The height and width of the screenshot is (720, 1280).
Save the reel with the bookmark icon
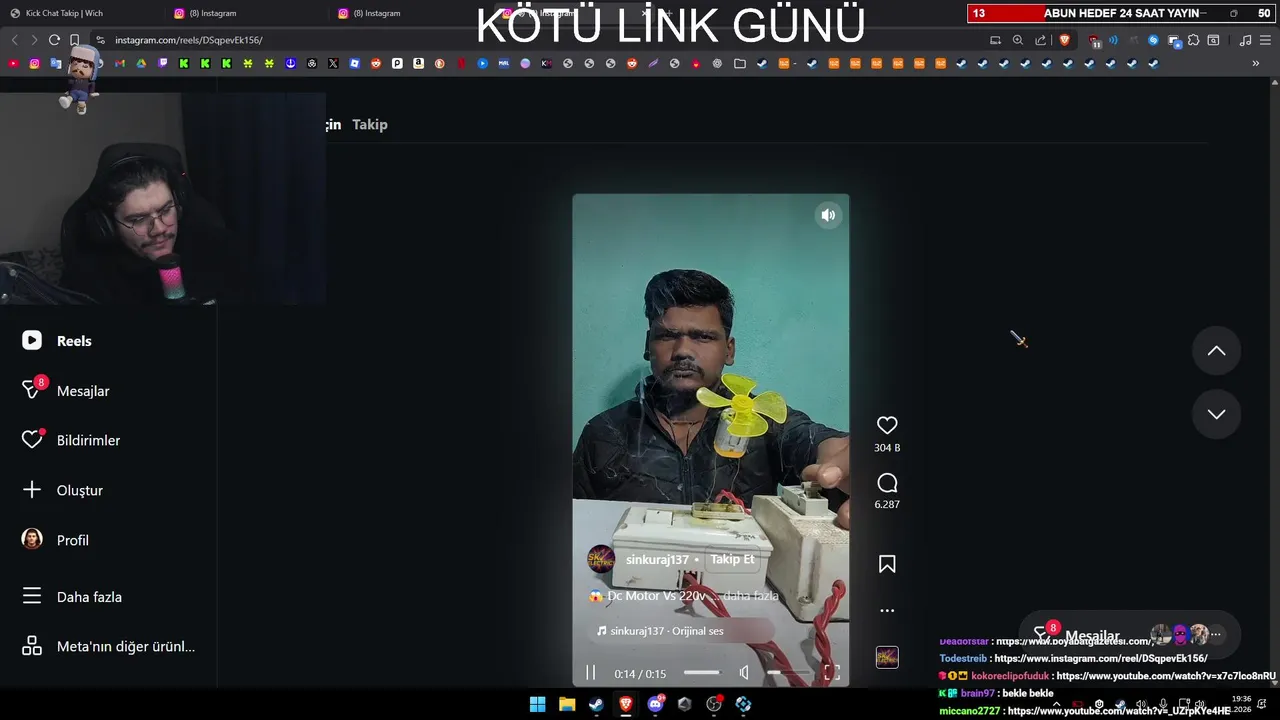887,564
